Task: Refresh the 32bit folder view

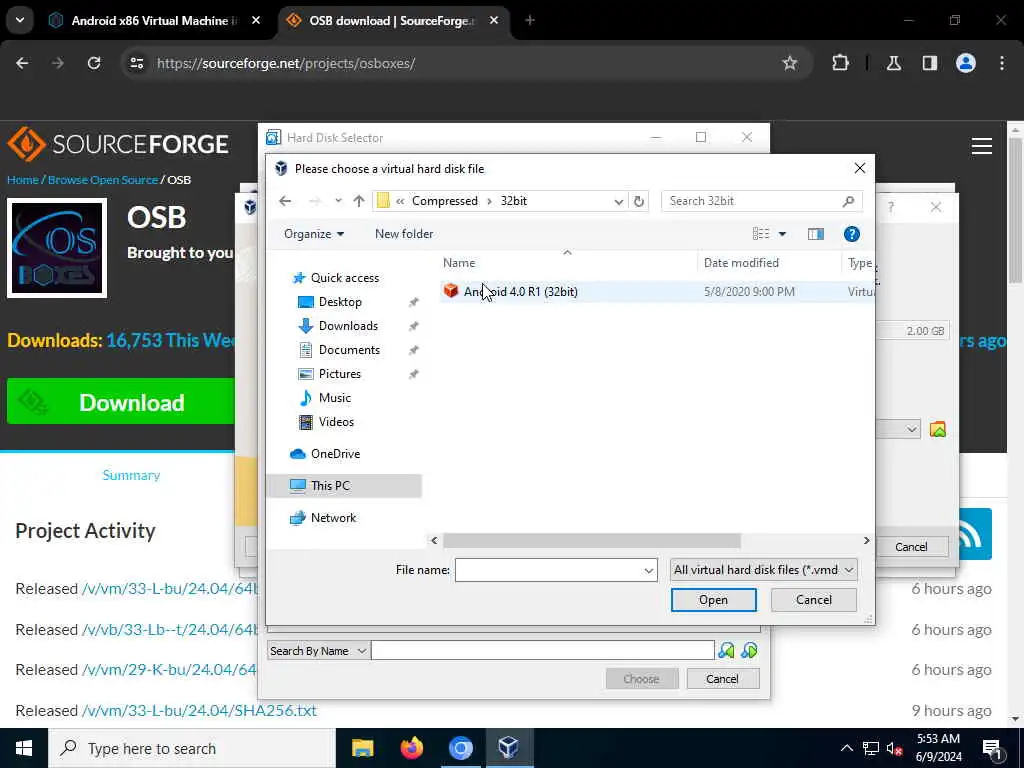Action: [639, 201]
